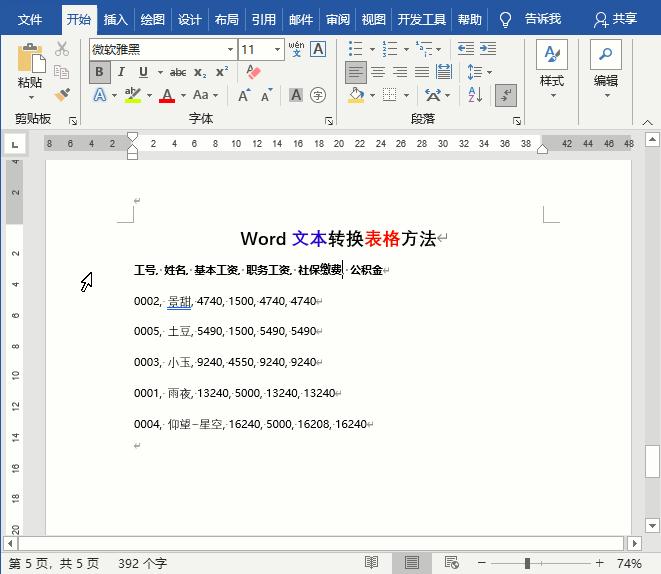Expand the multilevel list dropdown

tap(439, 50)
